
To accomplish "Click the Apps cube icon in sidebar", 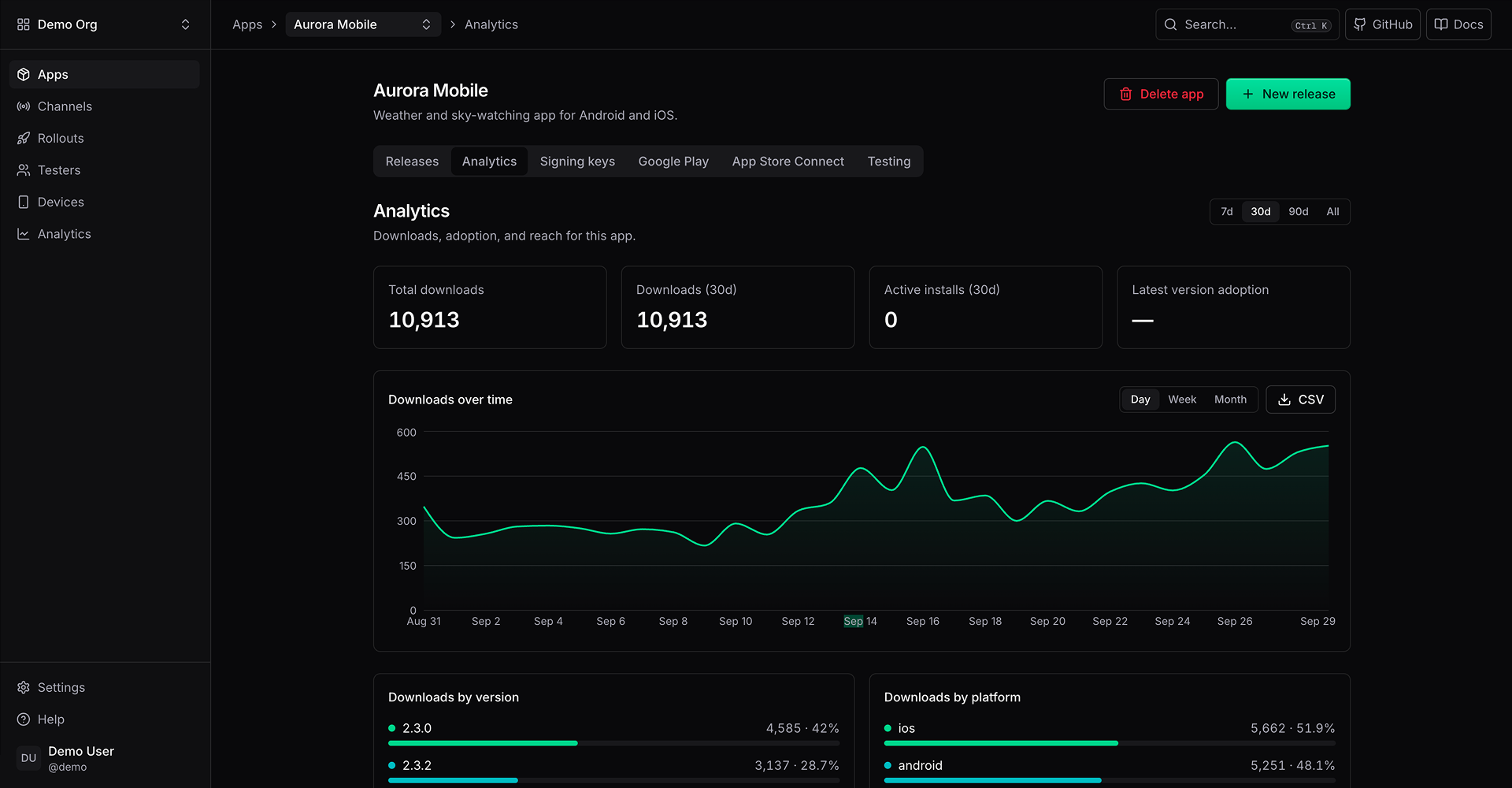I will pyautogui.click(x=24, y=75).
